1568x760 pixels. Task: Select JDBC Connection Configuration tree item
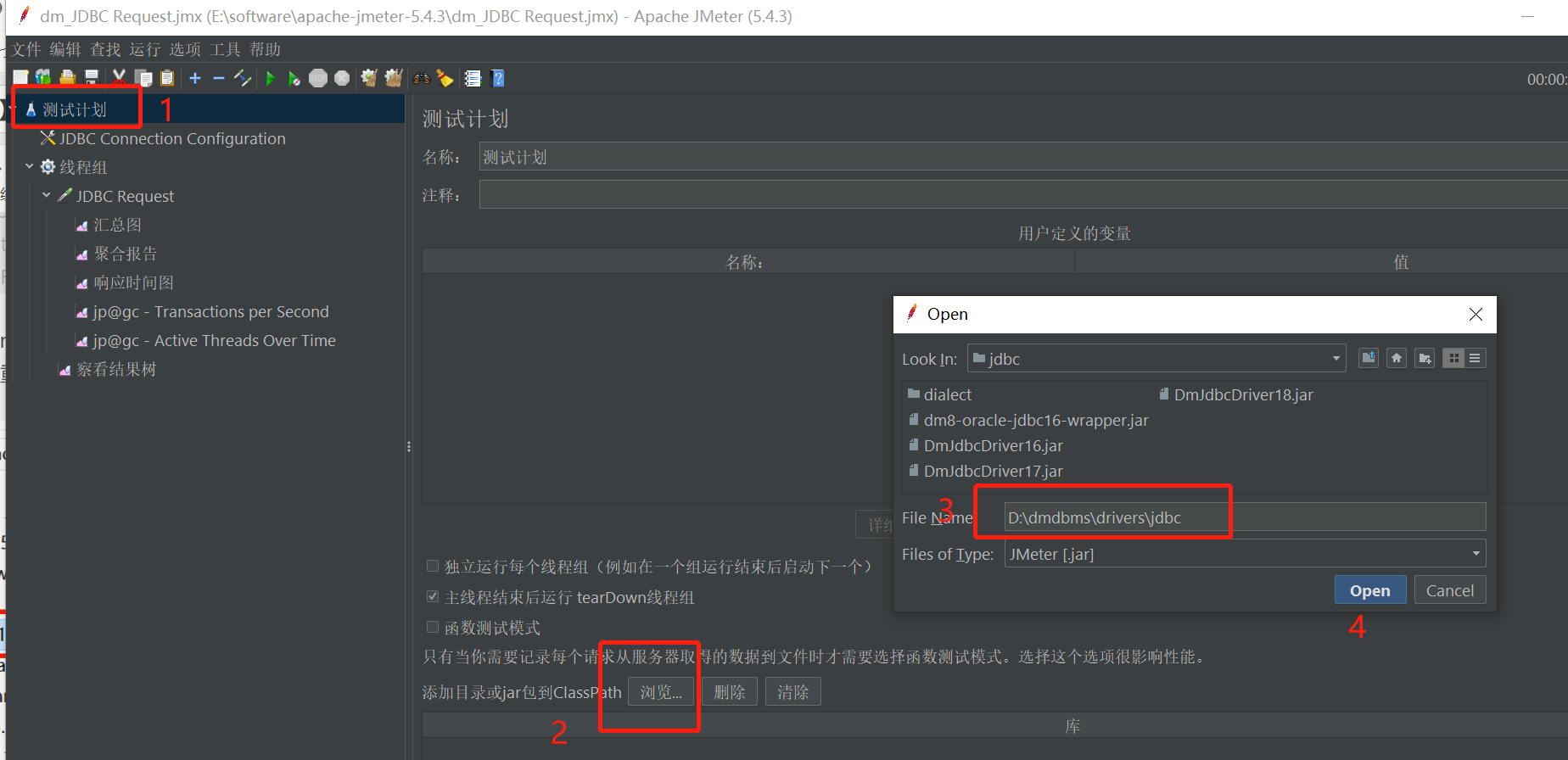pos(171,138)
